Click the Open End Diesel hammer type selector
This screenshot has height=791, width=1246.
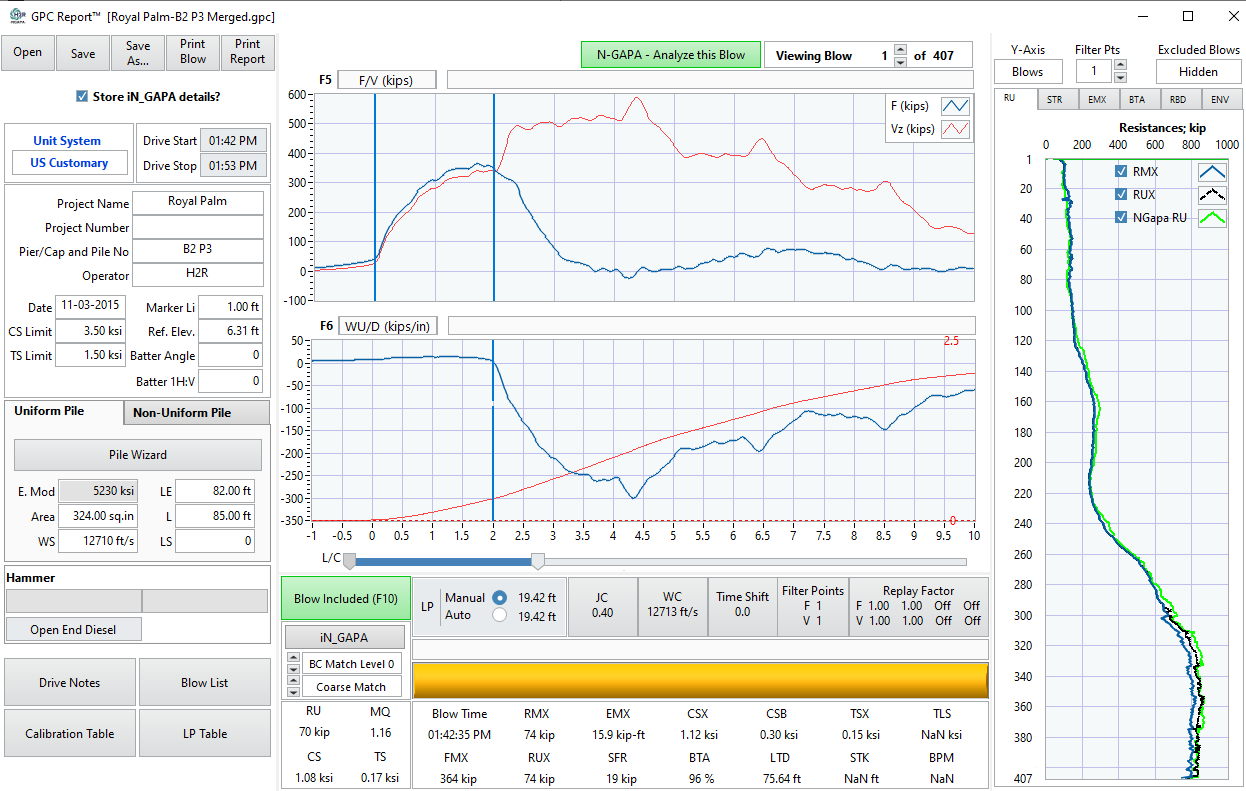pos(72,629)
